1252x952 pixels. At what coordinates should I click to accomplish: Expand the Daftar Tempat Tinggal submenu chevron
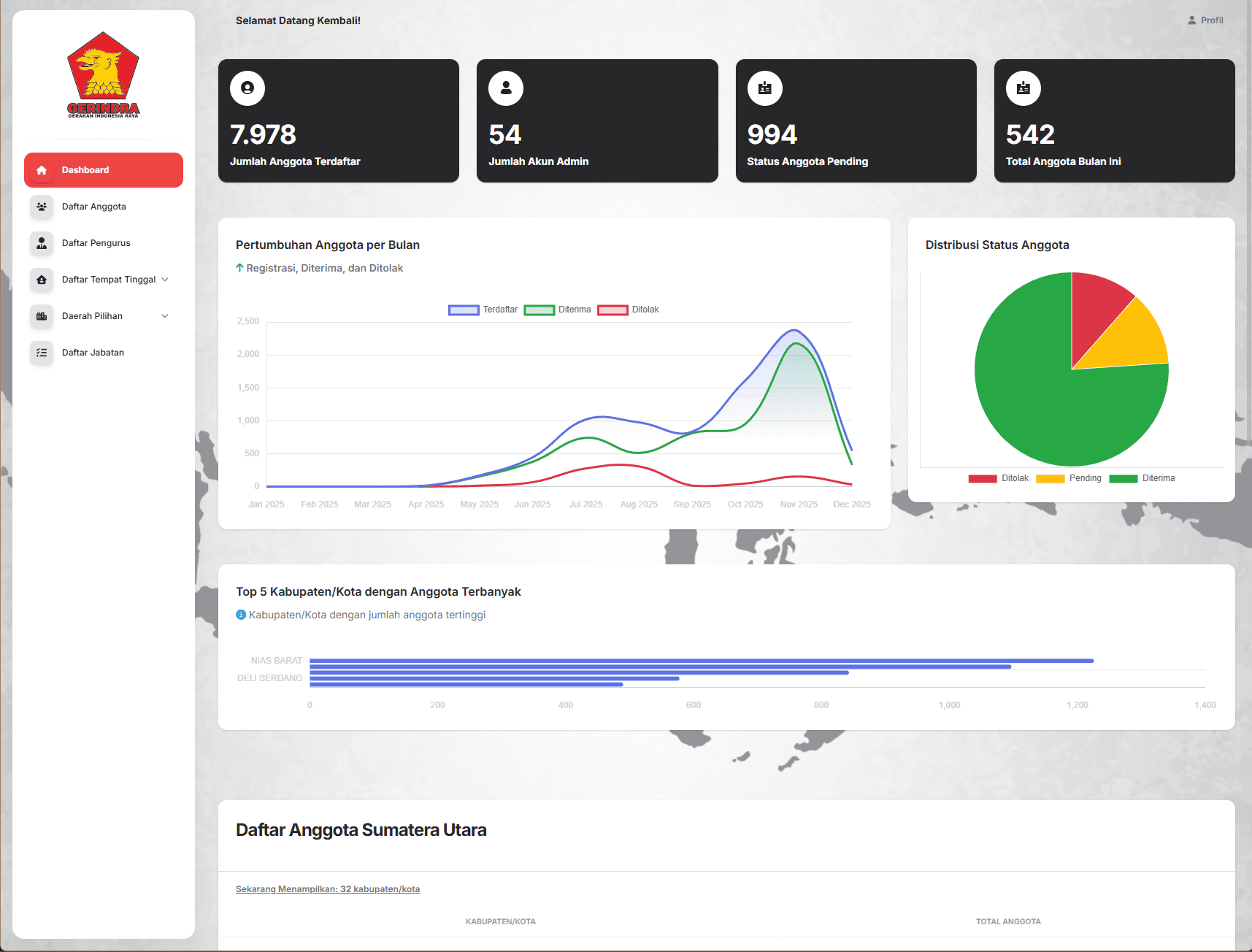(x=165, y=280)
